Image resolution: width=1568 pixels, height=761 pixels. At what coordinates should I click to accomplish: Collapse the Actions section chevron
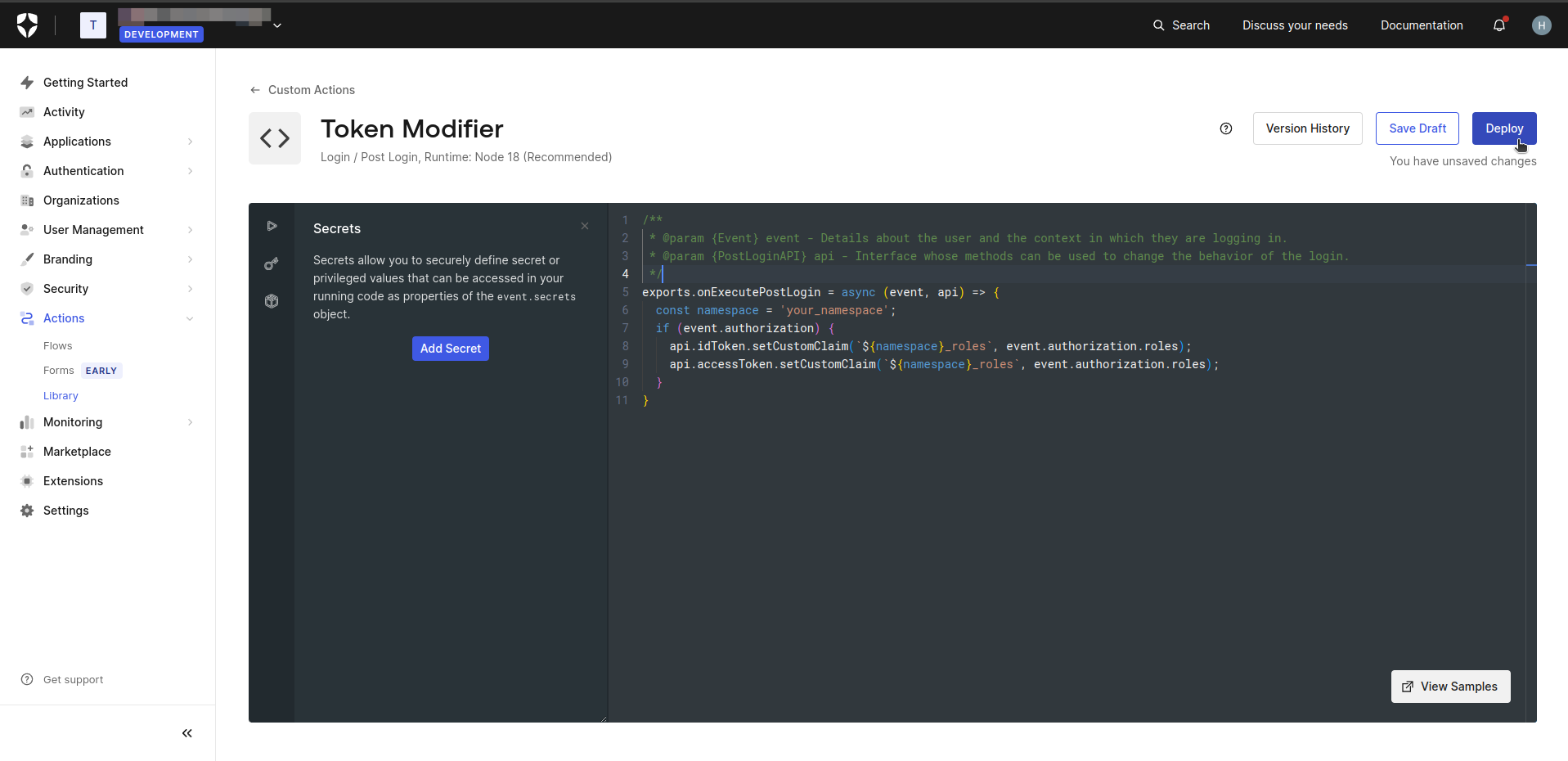coord(191,318)
